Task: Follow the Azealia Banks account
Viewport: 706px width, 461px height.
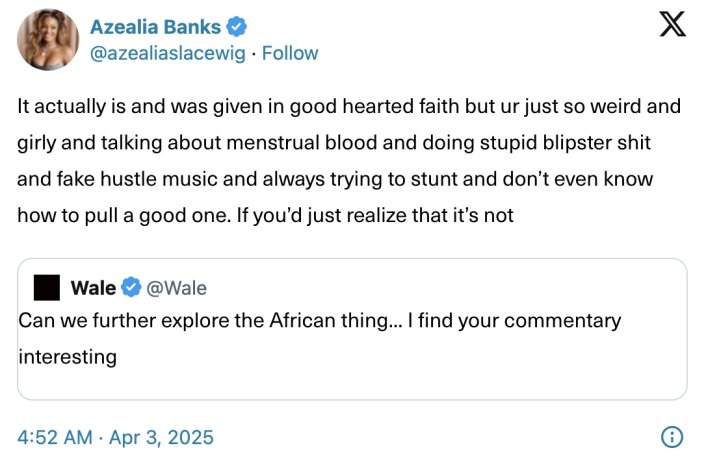Action: (290, 53)
